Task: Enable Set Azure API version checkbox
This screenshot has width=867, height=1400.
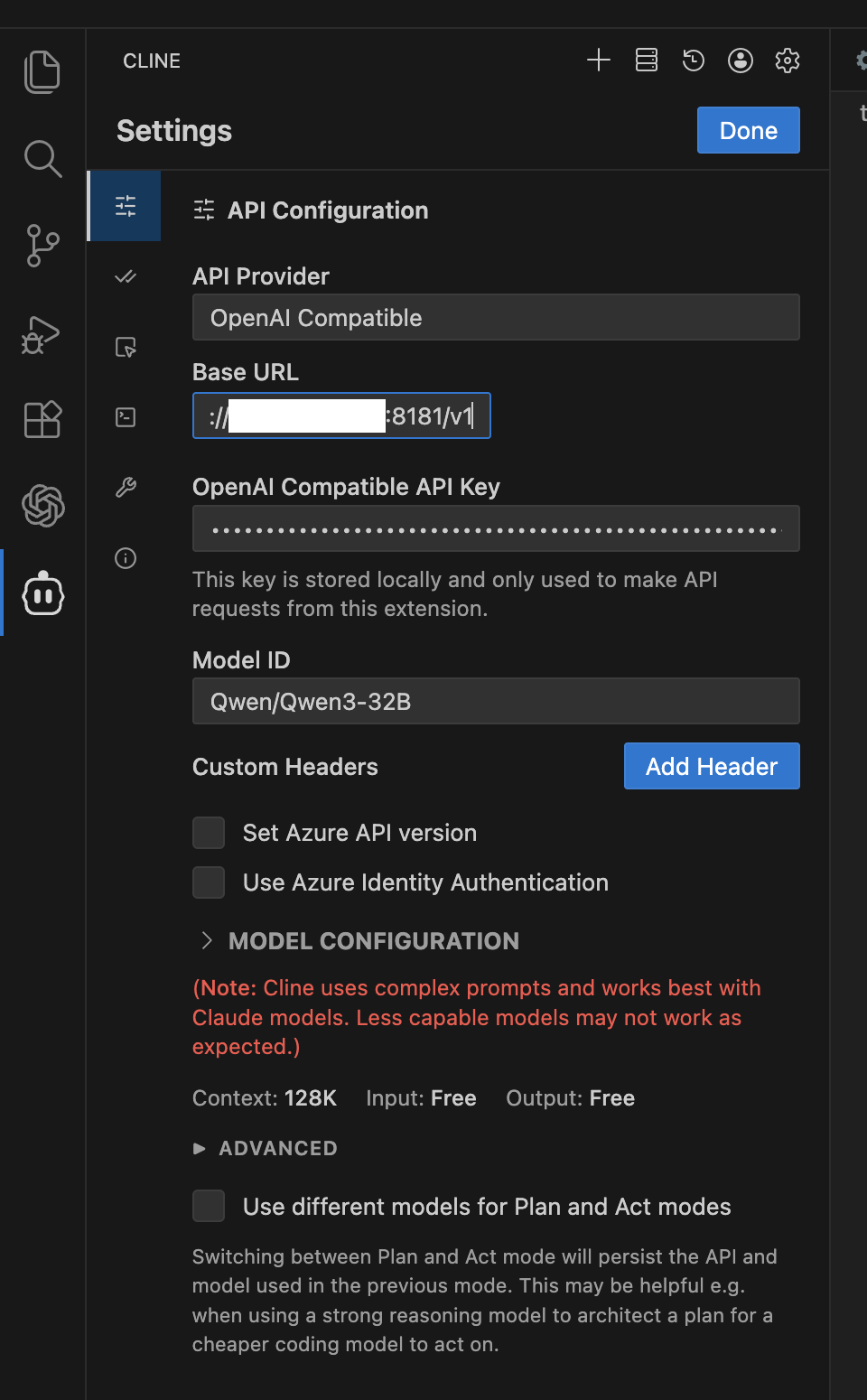Action: pos(209,833)
